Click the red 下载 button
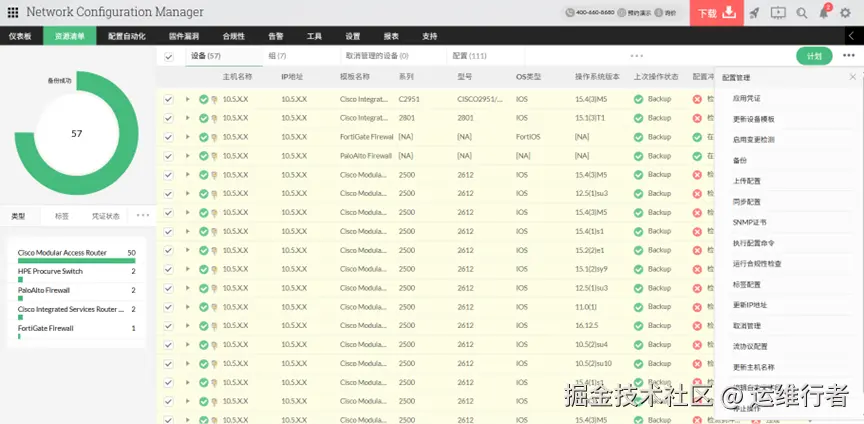The height and width of the screenshot is (424, 864). [x=716, y=13]
